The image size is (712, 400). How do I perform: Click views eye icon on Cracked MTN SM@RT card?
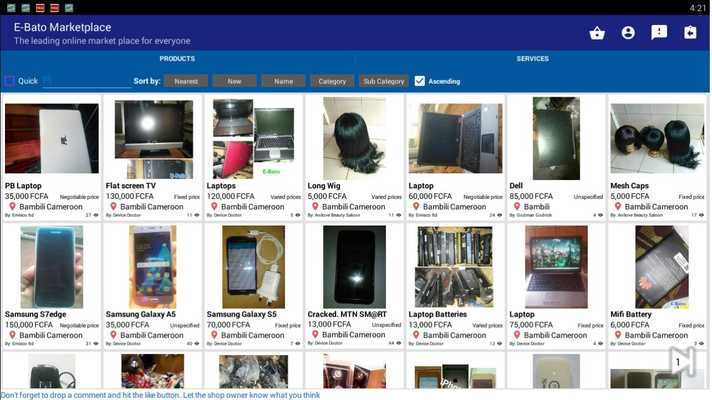coord(398,343)
